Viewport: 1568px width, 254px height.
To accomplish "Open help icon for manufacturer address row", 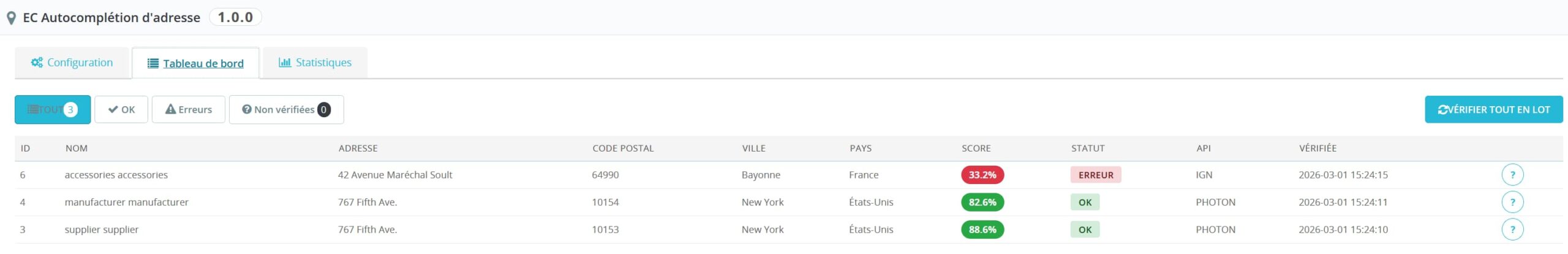I will 1512,202.
